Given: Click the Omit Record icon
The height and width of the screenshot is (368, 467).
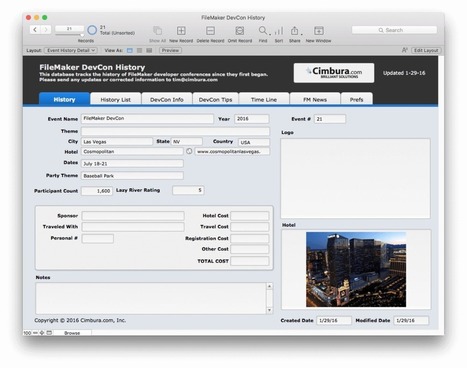Looking at the screenshot, I should coord(240,31).
